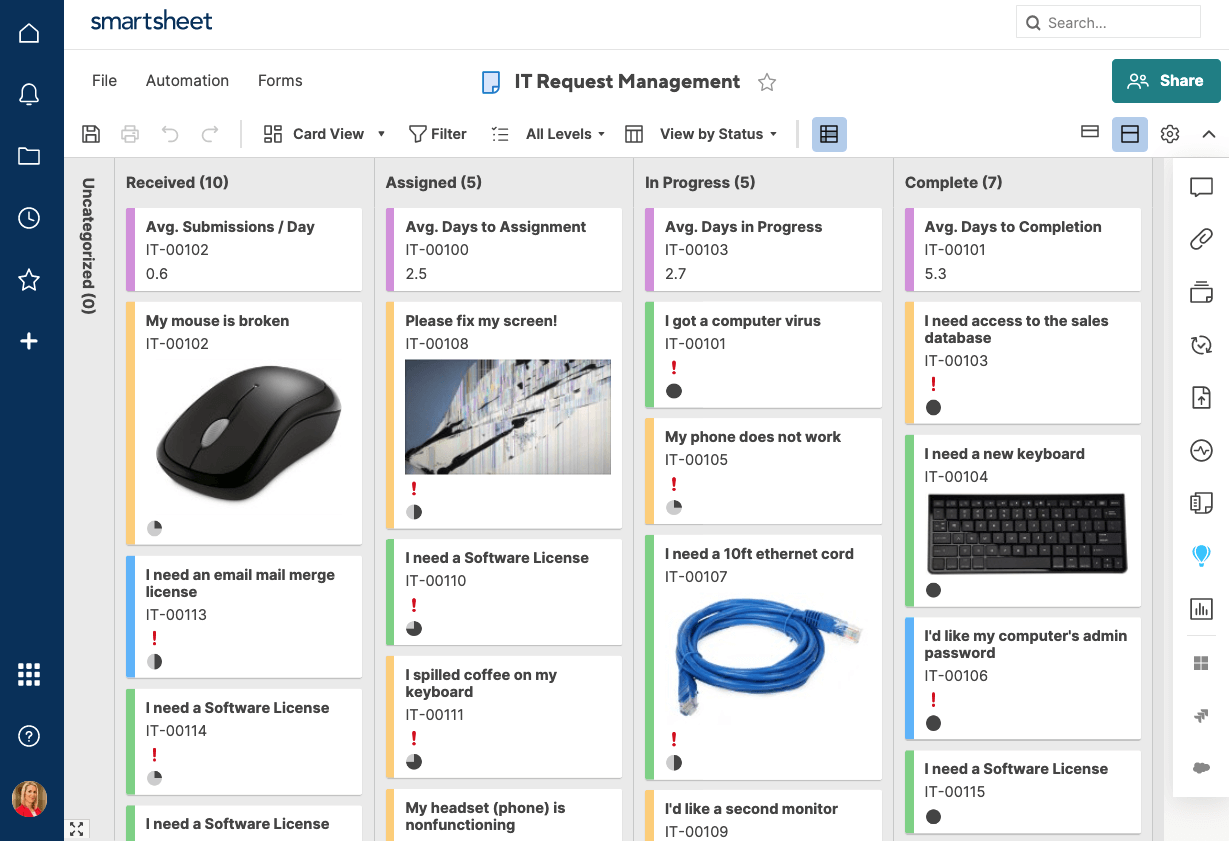The width and height of the screenshot is (1229, 841).
Task: Open the Activity Log icon
Action: click(x=1201, y=450)
